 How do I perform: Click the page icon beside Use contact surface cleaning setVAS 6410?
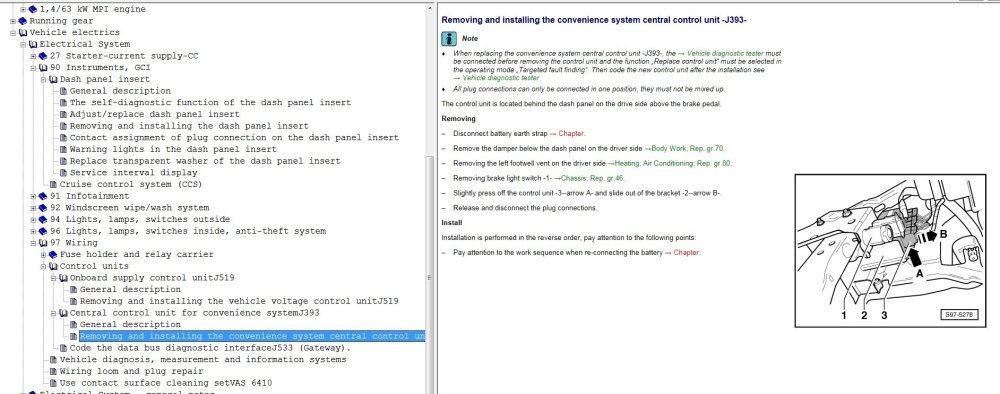point(54,383)
